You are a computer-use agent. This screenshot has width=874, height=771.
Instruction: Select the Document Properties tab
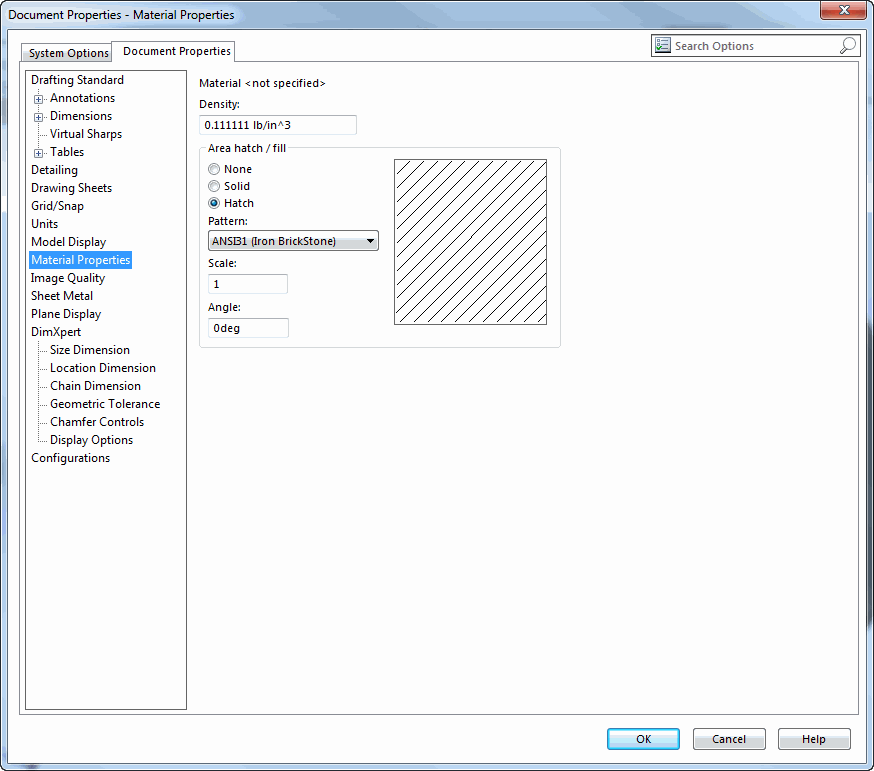174,51
